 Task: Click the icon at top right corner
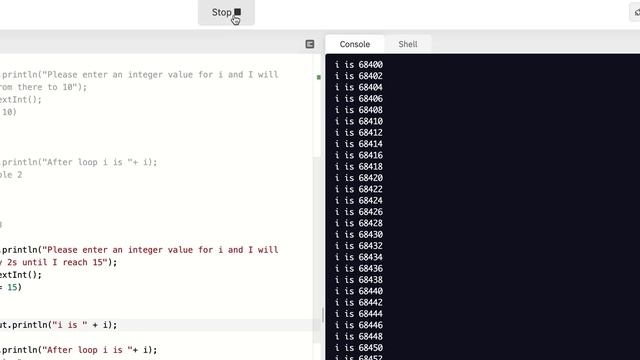click(x=636, y=12)
